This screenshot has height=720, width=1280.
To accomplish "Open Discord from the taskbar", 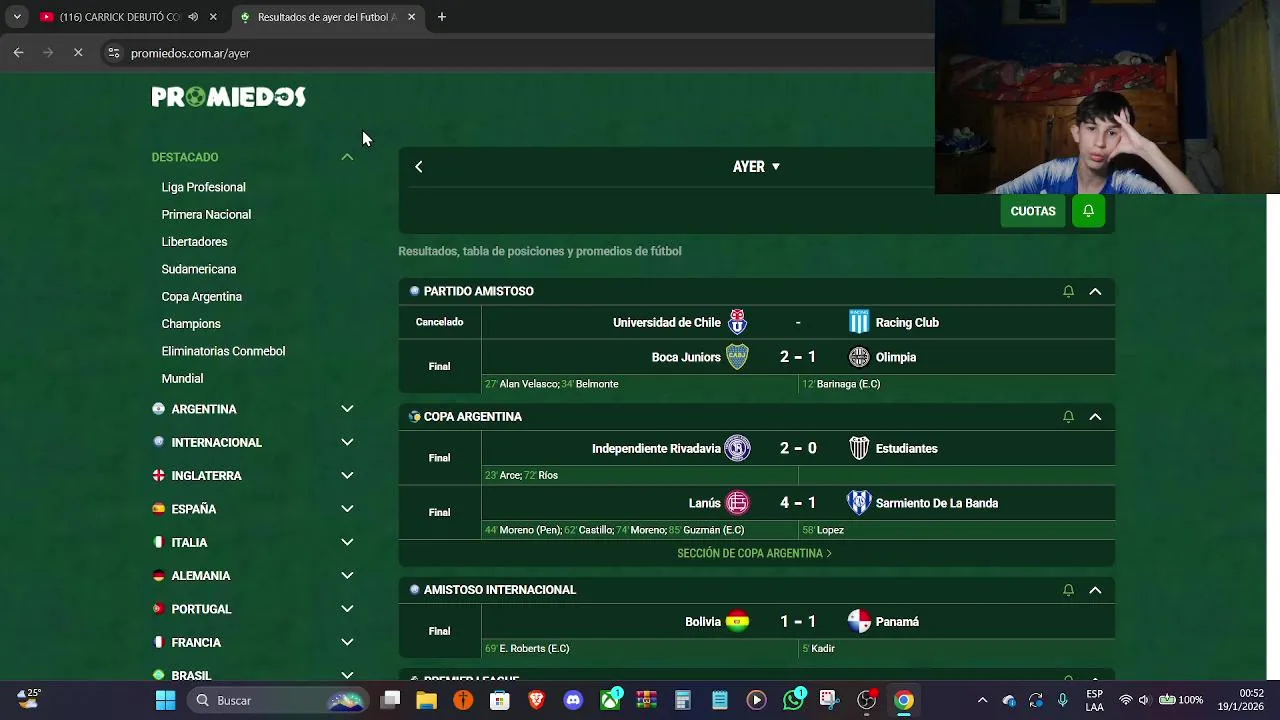I will coord(573,700).
